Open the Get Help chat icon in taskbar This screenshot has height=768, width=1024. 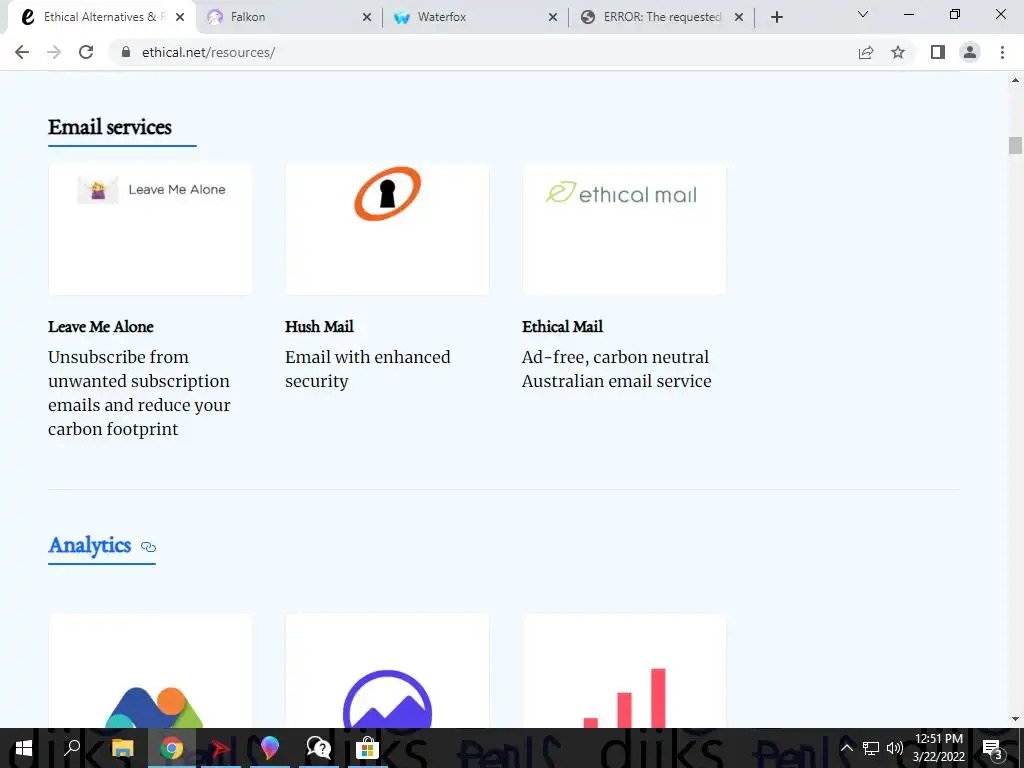point(319,748)
